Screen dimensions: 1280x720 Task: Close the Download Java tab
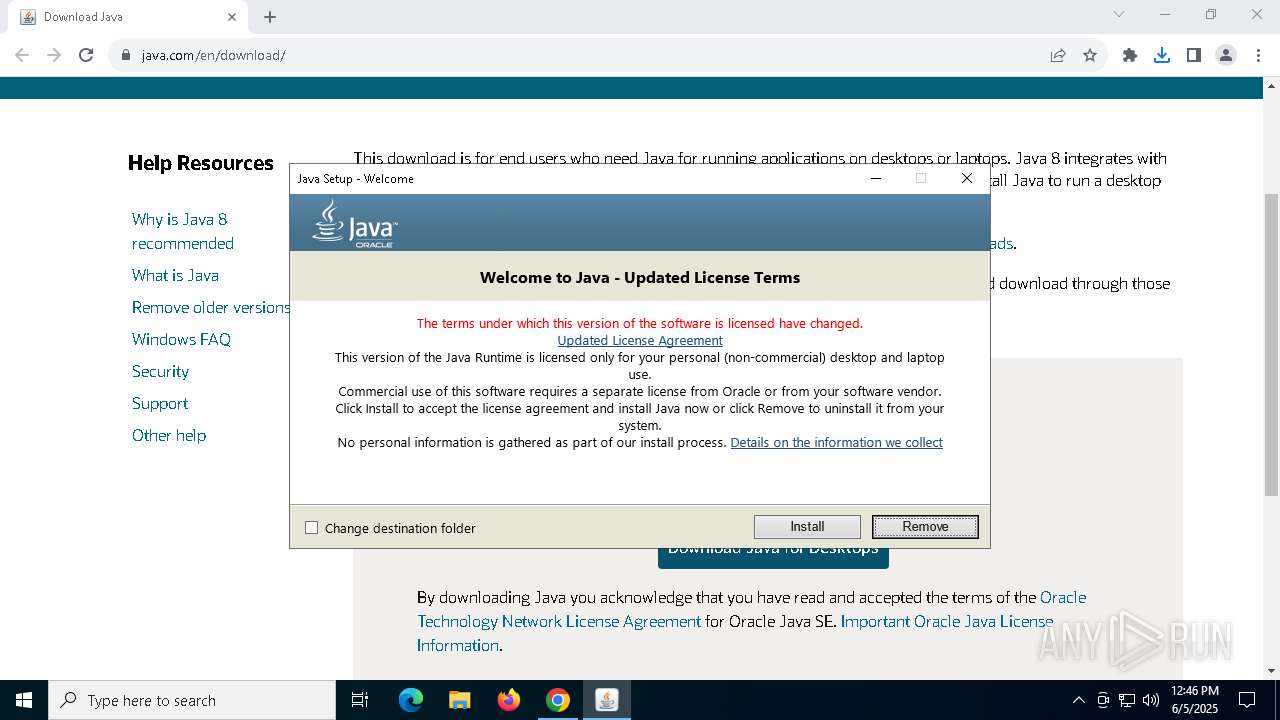click(232, 17)
